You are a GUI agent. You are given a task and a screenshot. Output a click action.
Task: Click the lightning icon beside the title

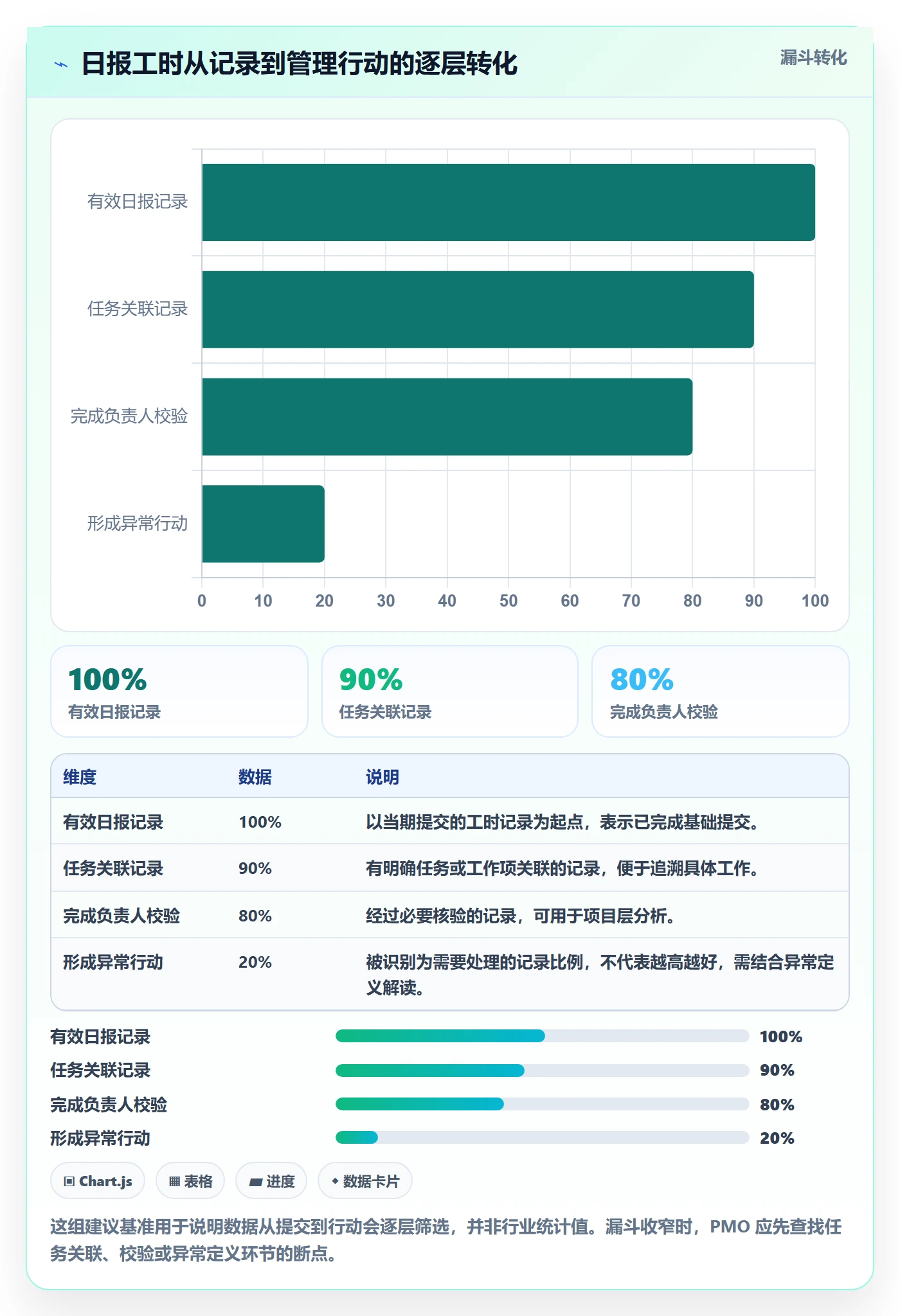coord(61,64)
